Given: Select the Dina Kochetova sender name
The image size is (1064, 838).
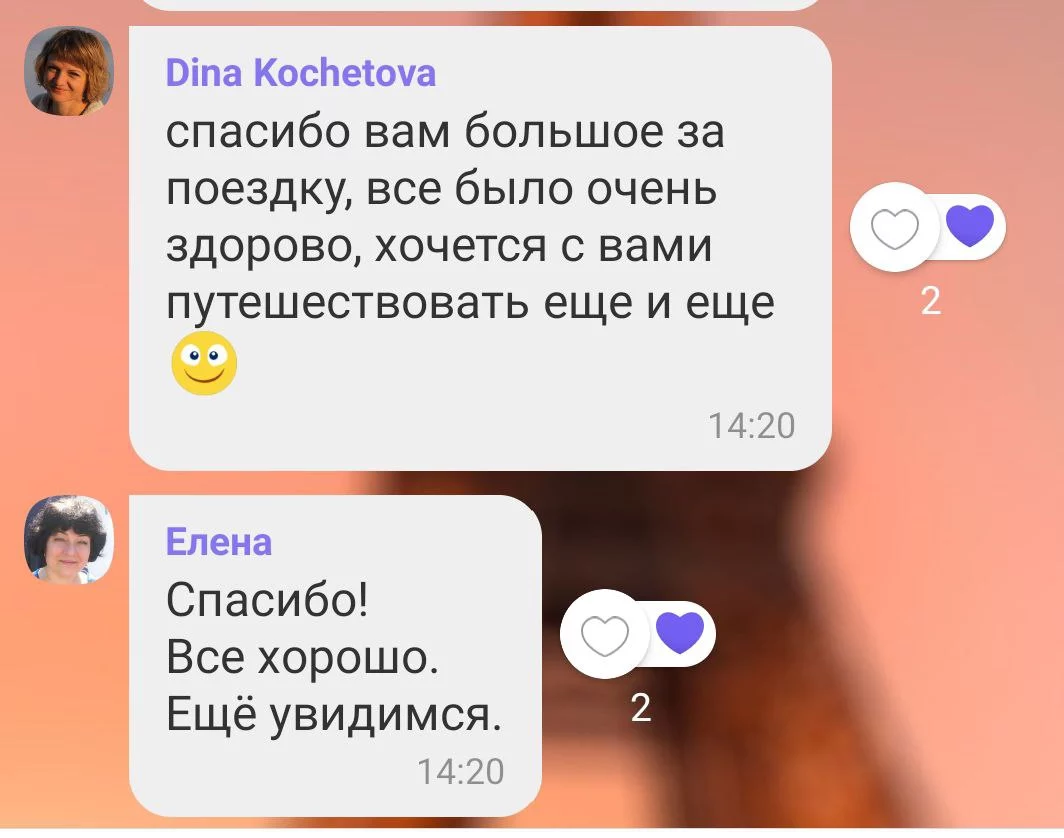Looking at the screenshot, I should click(301, 73).
